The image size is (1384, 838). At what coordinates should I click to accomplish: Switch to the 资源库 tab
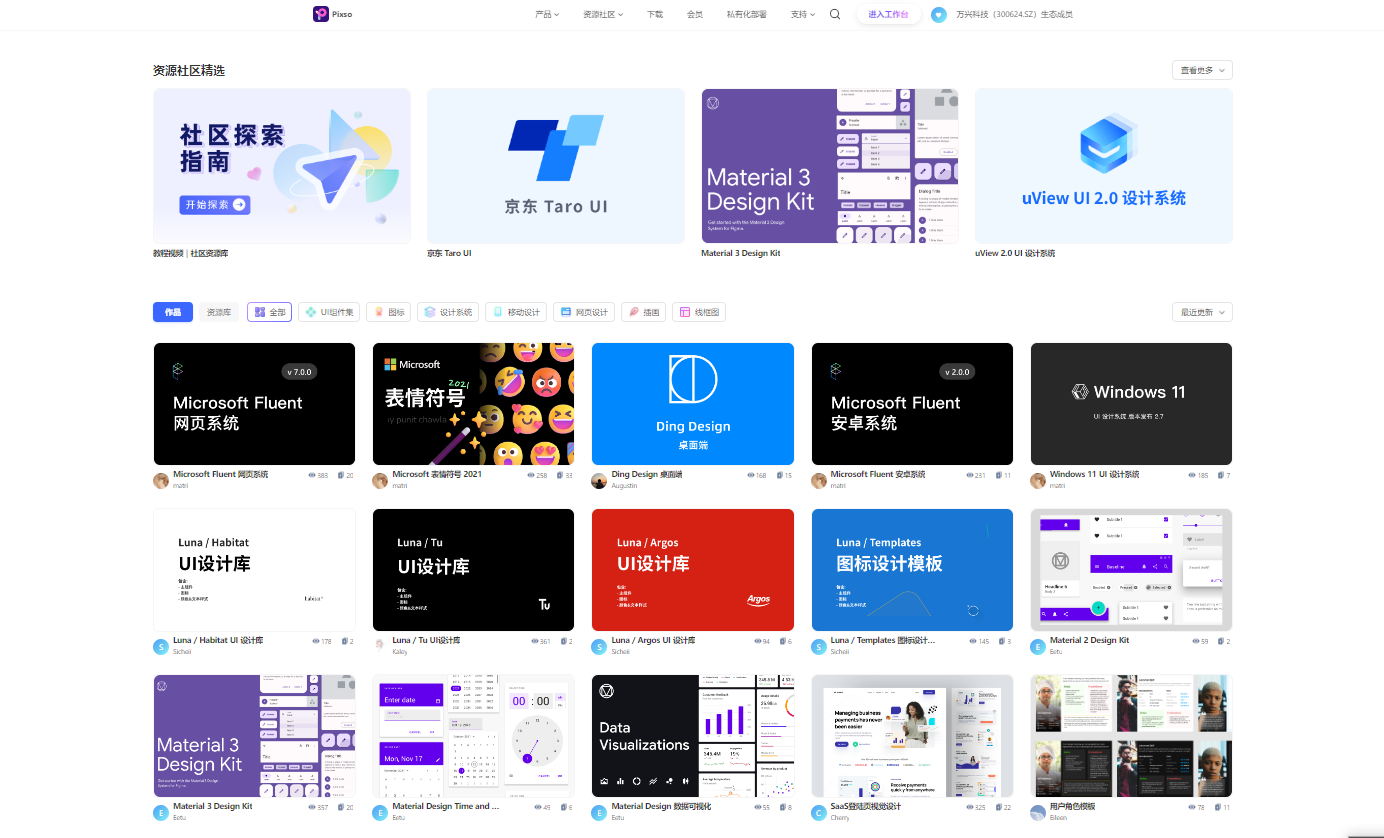coord(219,312)
